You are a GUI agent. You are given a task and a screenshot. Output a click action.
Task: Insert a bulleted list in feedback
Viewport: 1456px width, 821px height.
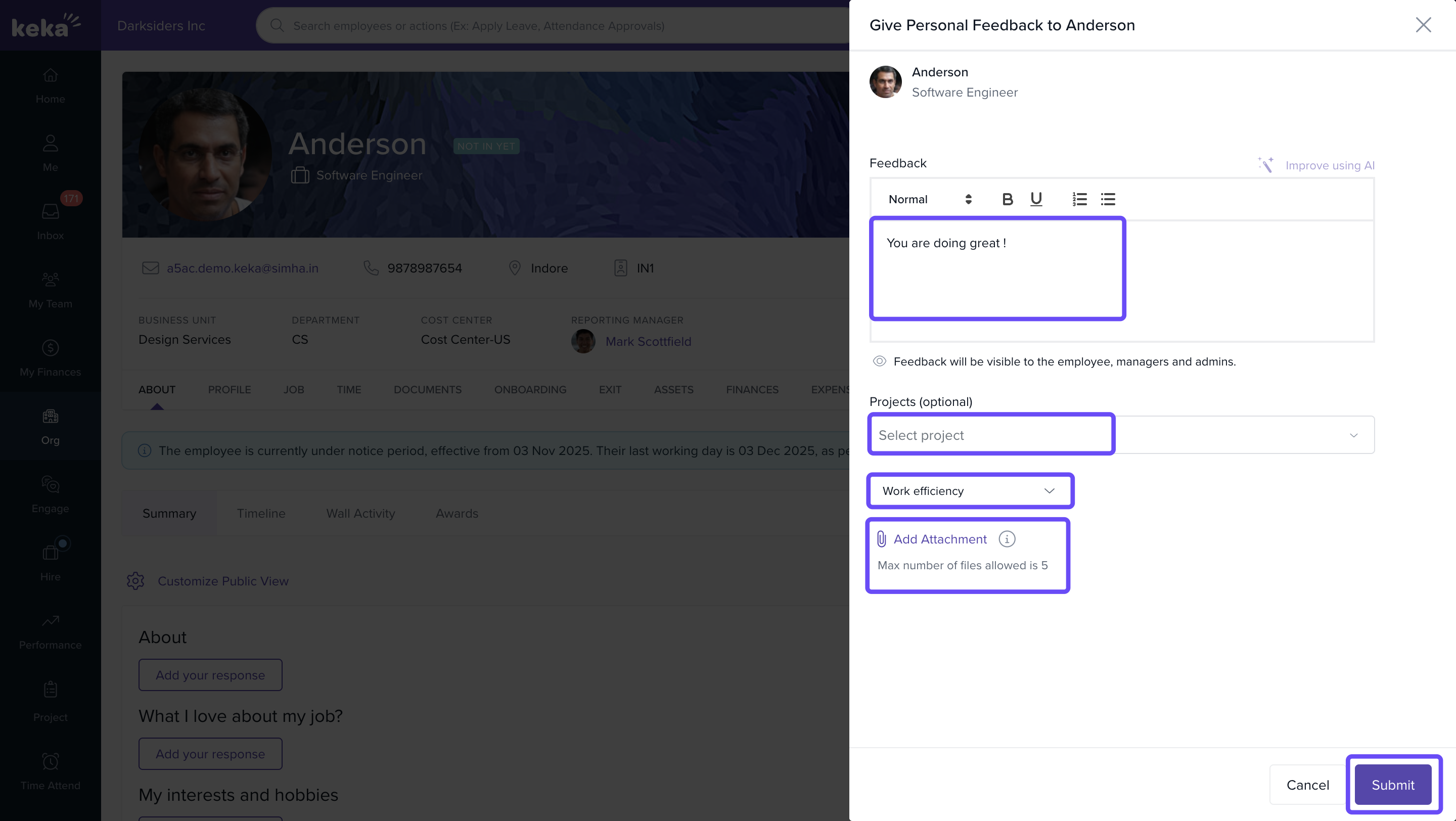(1108, 199)
